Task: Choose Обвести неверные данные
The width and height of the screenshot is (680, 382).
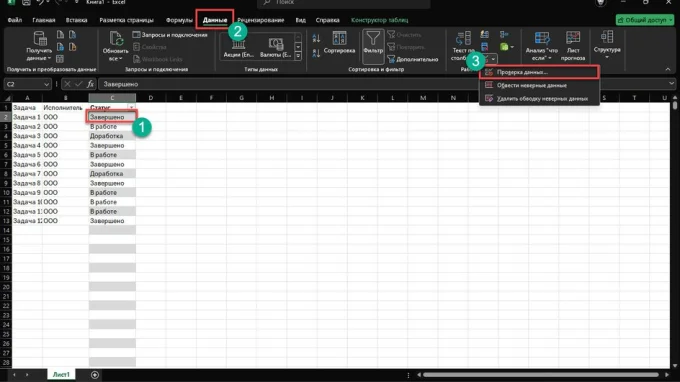Action: 539,85
